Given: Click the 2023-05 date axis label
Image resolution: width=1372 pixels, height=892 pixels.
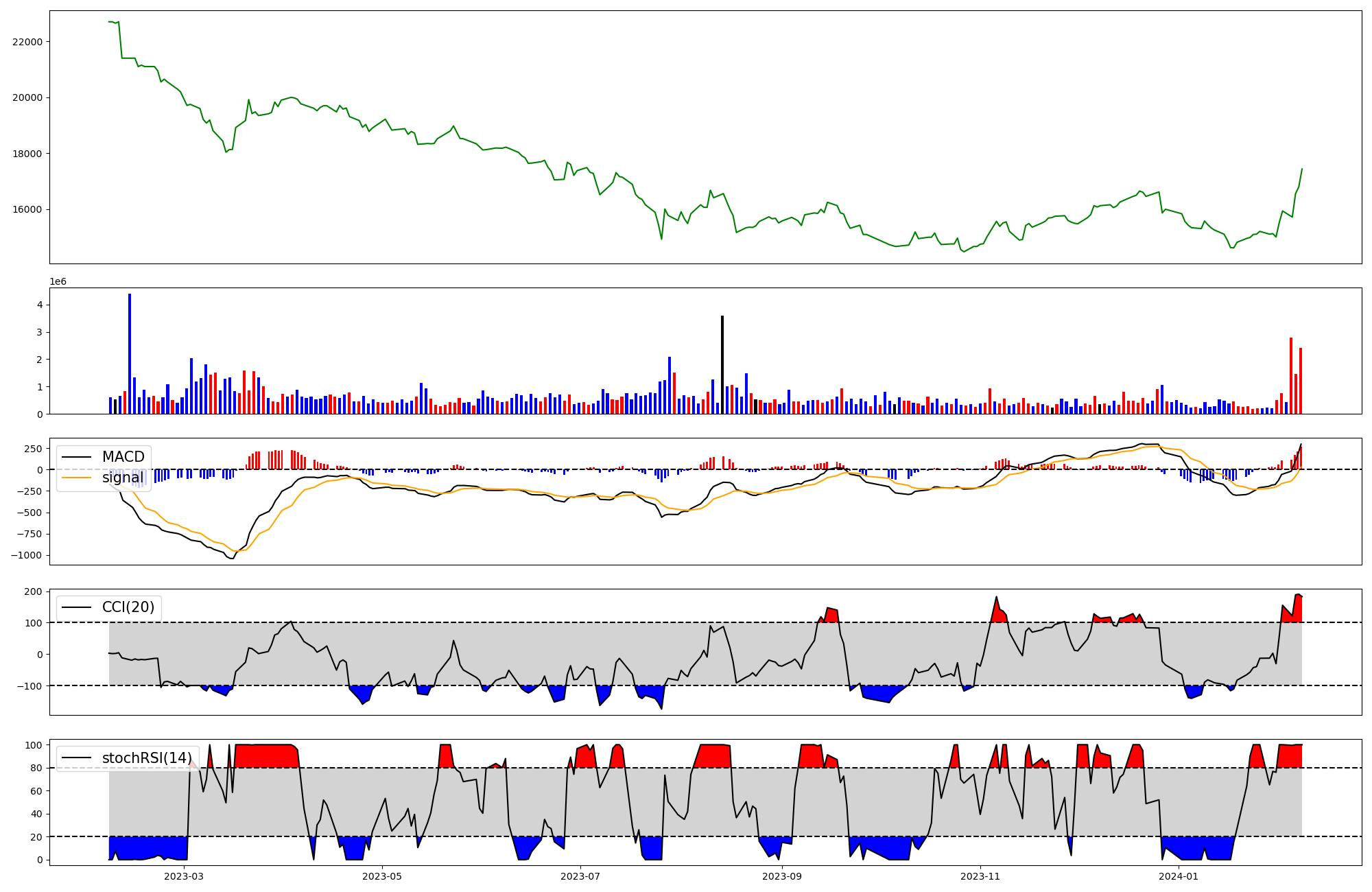Looking at the screenshot, I should [382, 876].
